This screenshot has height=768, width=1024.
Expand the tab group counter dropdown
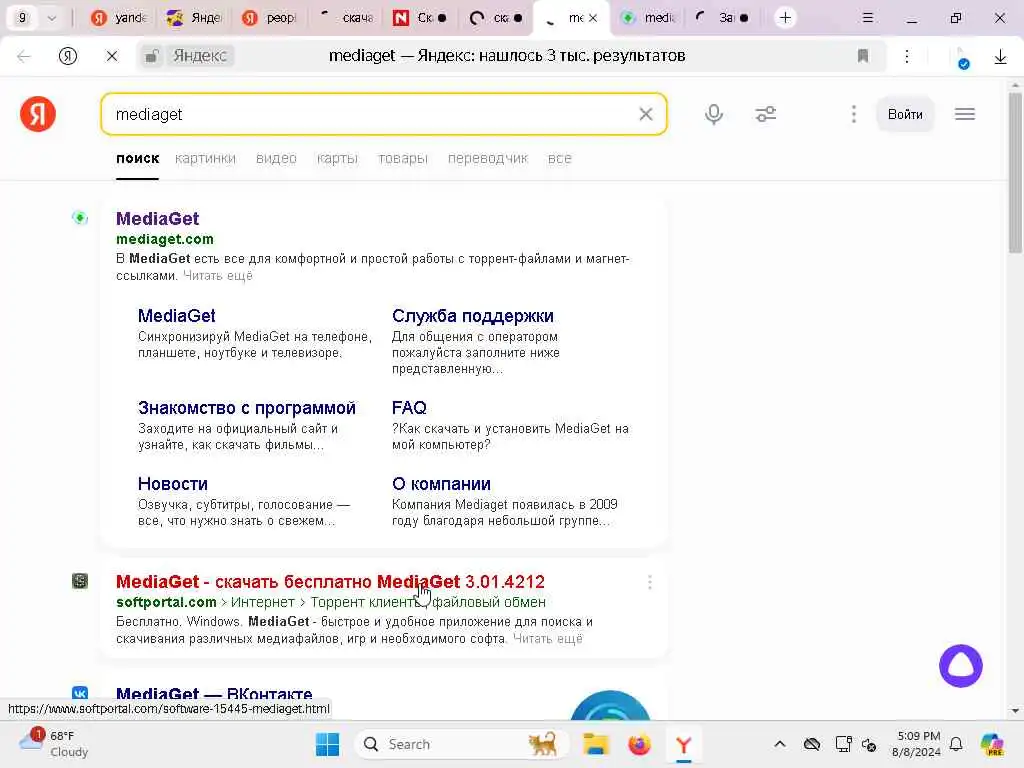(x=52, y=18)
